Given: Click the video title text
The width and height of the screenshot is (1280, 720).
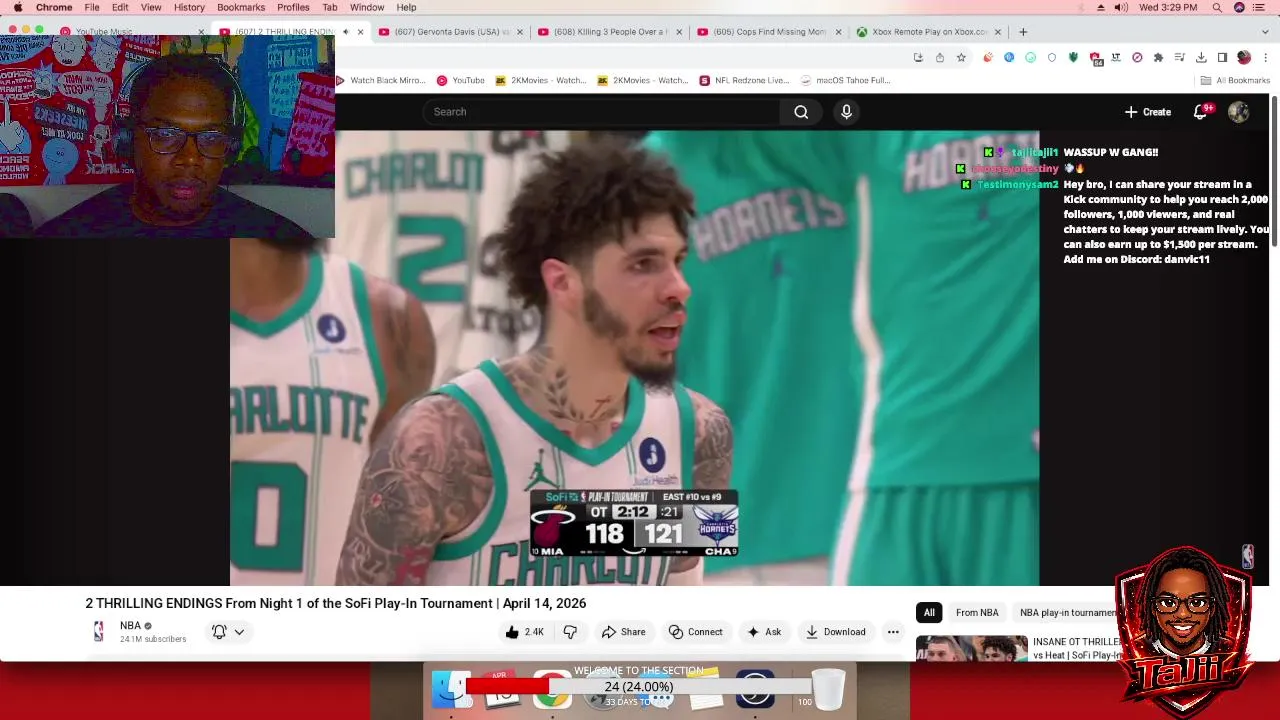Looking at the screenshot, I should tap(335, 603).
